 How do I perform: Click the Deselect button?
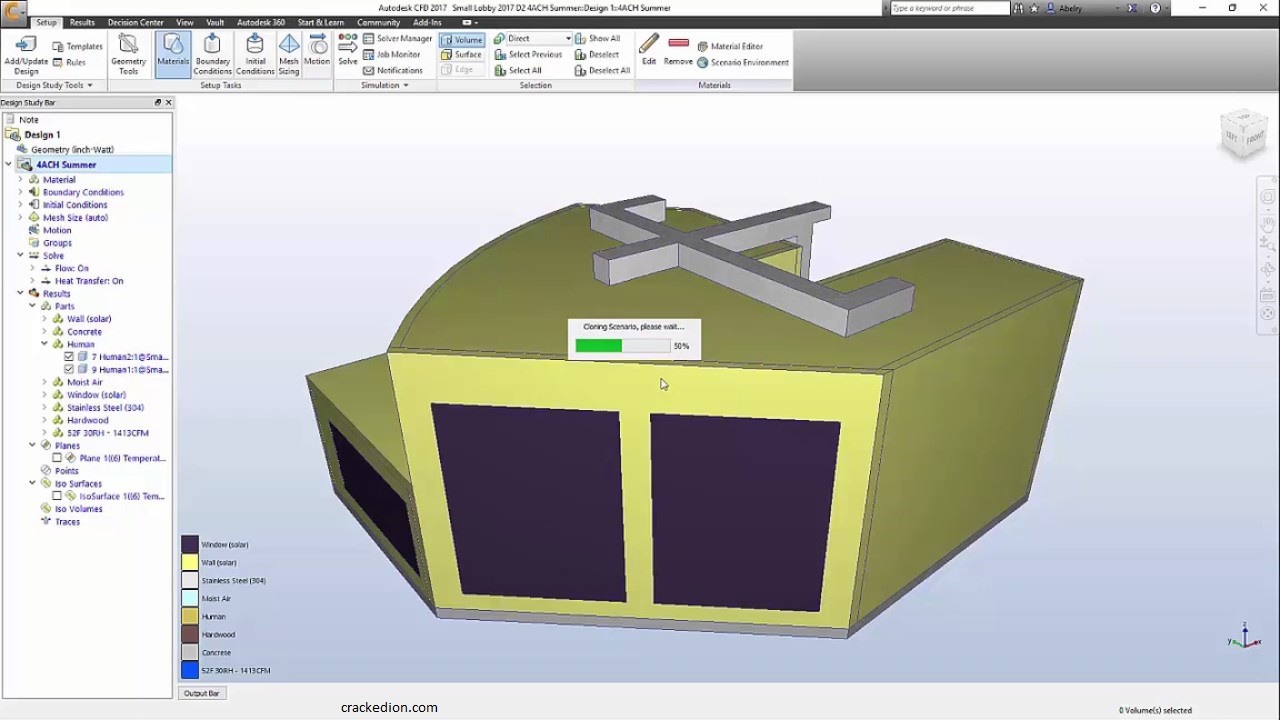click(597, 54)
